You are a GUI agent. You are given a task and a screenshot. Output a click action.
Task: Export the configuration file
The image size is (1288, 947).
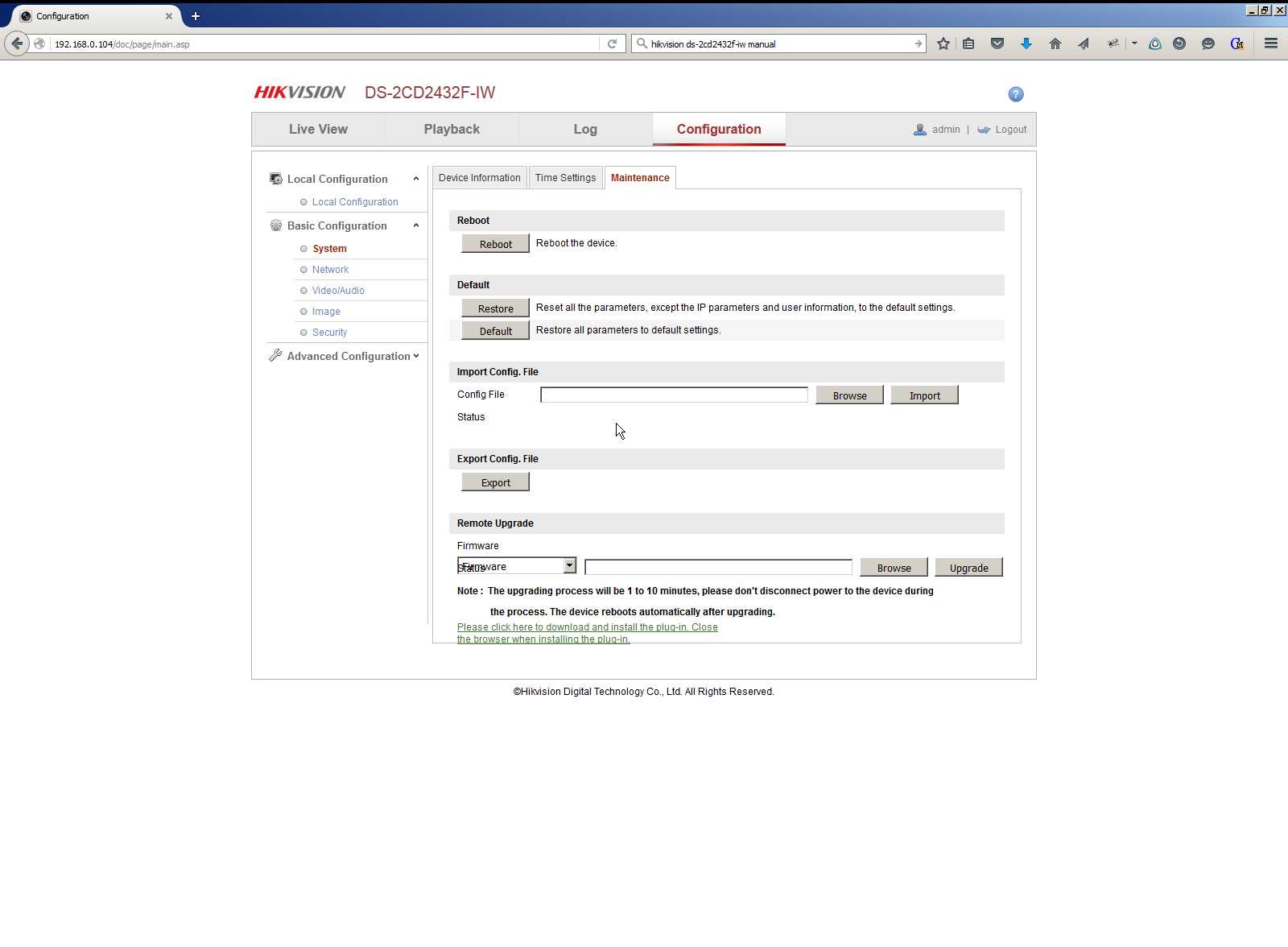click(x=496, y=482)
